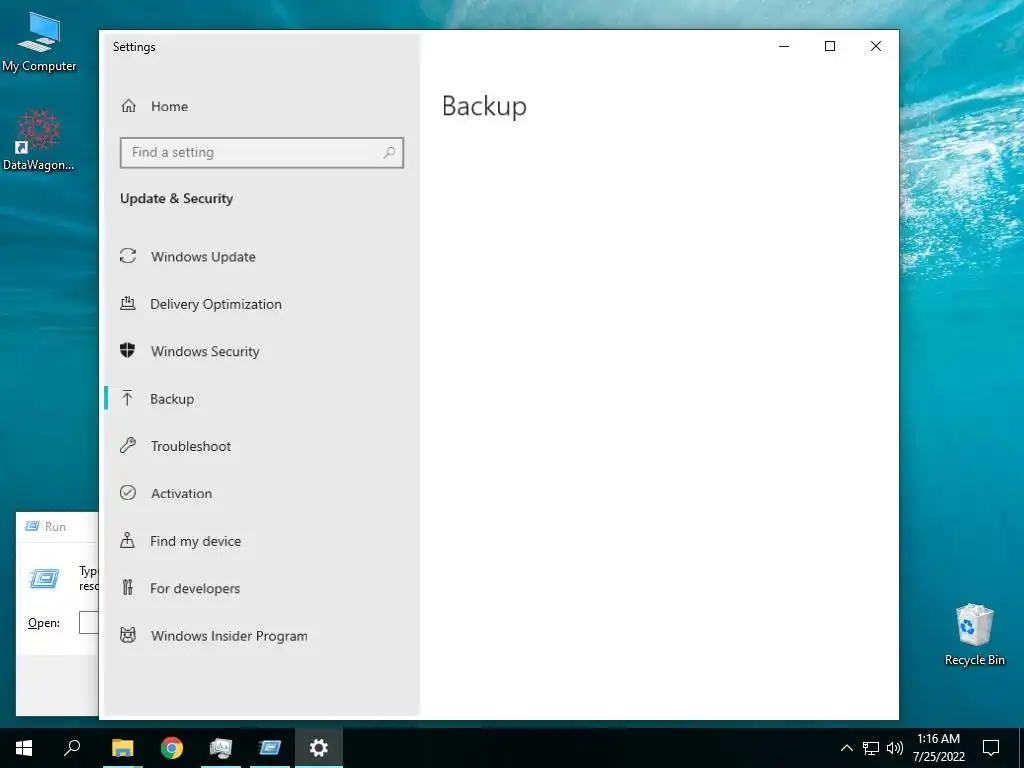Select the DataWagon desktop shortcut
Viewport: 1024px width, 768px height.
(x=39, y=140)
